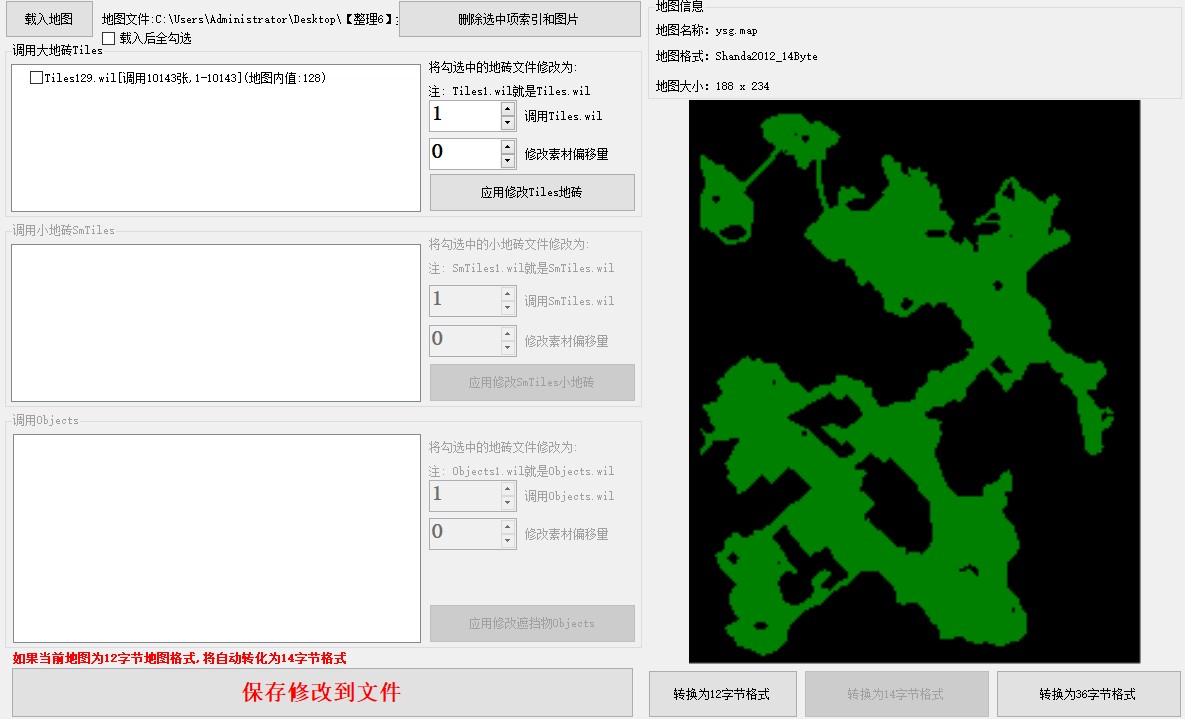Click the up arrow of 调用SmTiles.wil spinner
This screenshot has width=1185, height=719.
[x=508, y=293]
